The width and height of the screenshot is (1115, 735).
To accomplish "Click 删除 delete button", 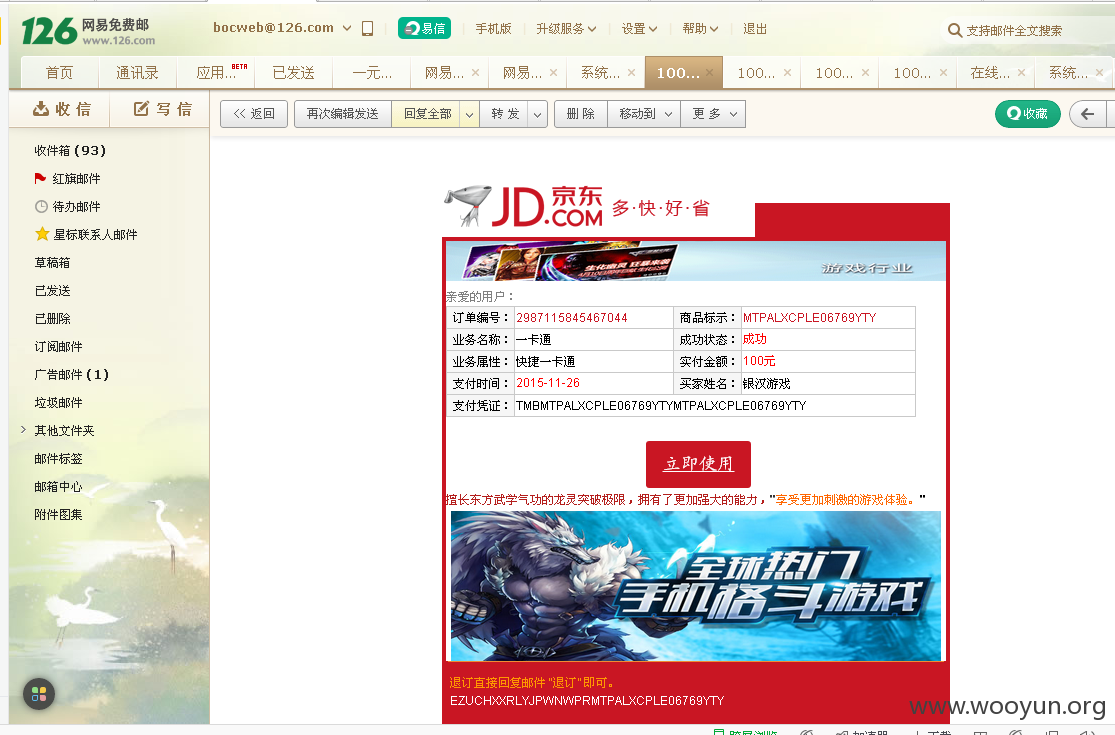I will tap(581, 114).
